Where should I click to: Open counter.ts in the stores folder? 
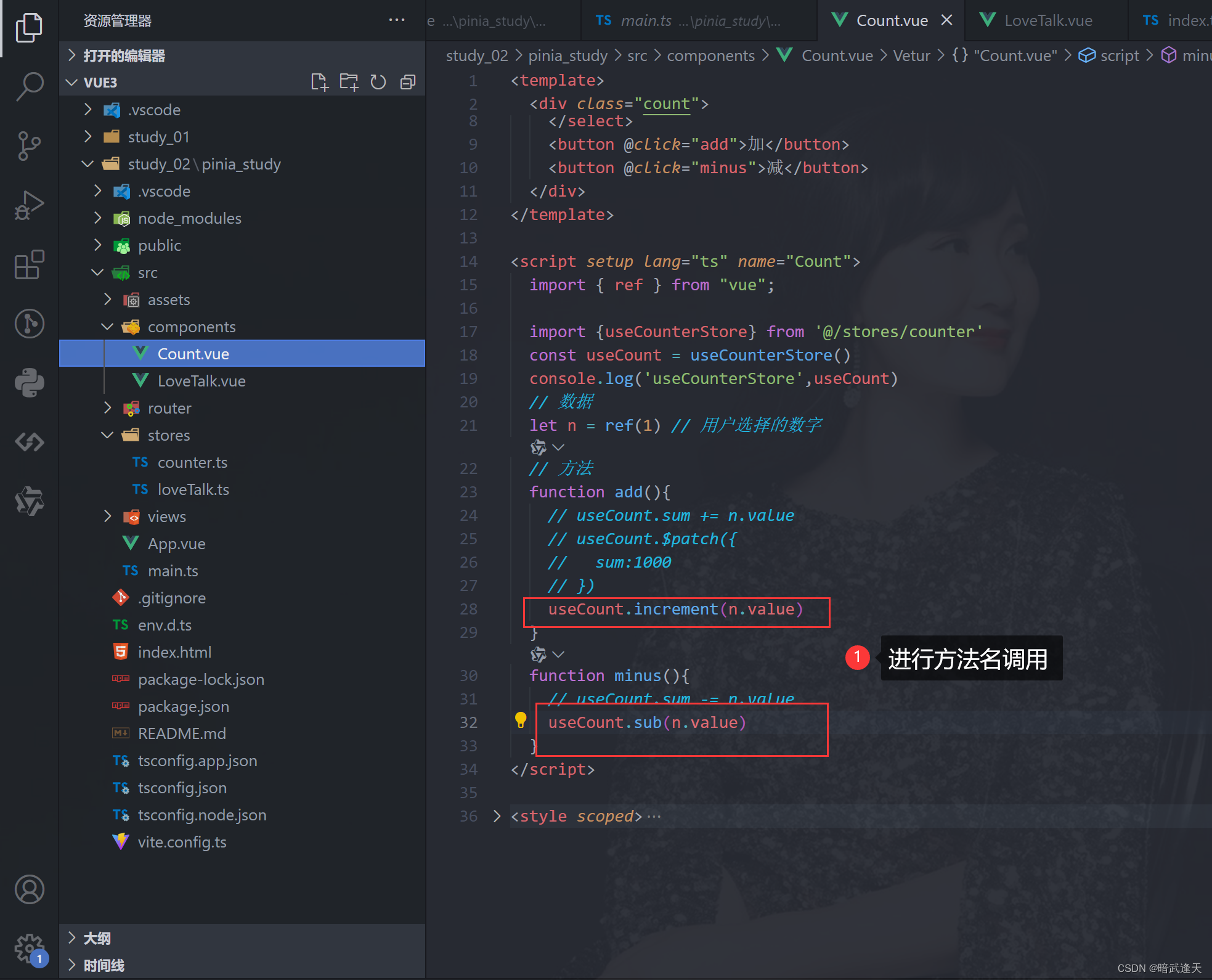[242, 462]
